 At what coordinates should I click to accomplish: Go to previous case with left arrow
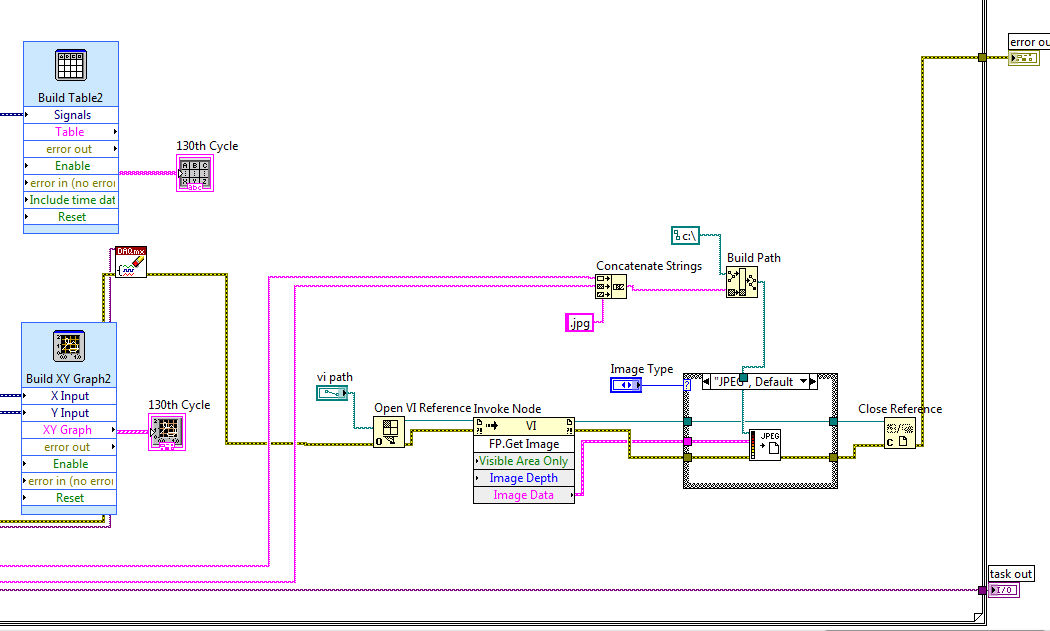coord(706,382)
